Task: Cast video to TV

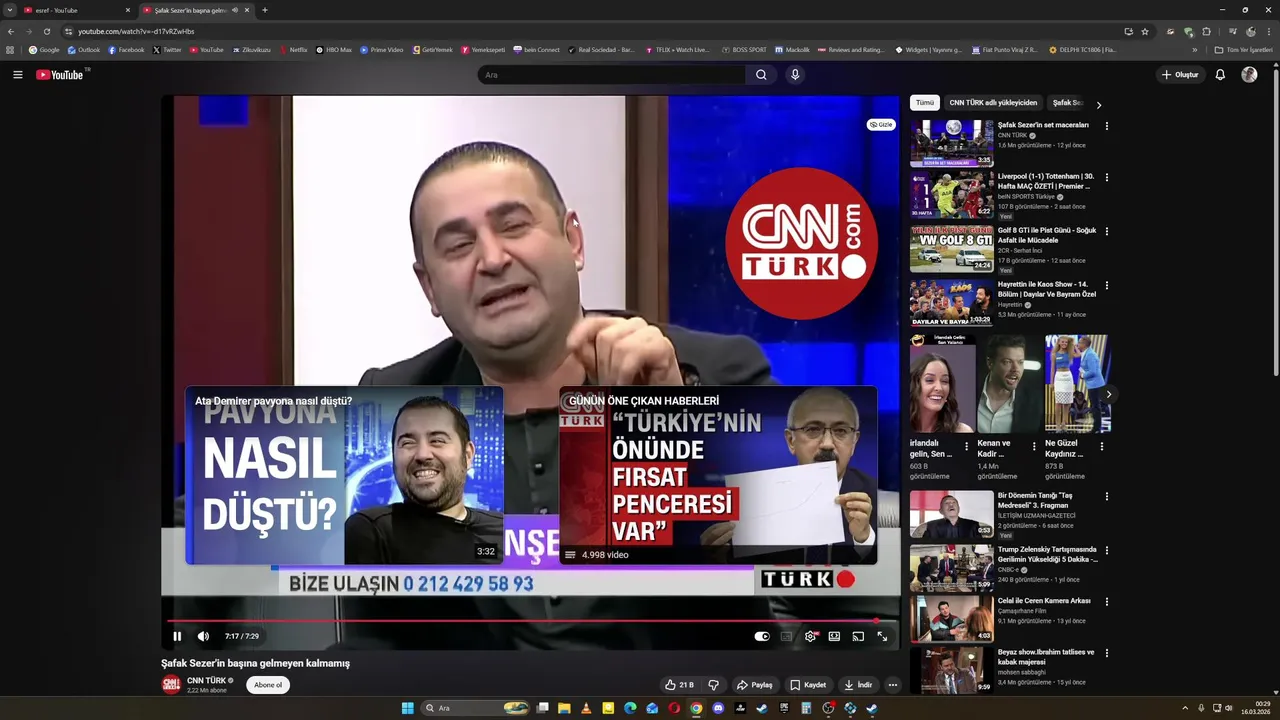Action: (858, 636)
